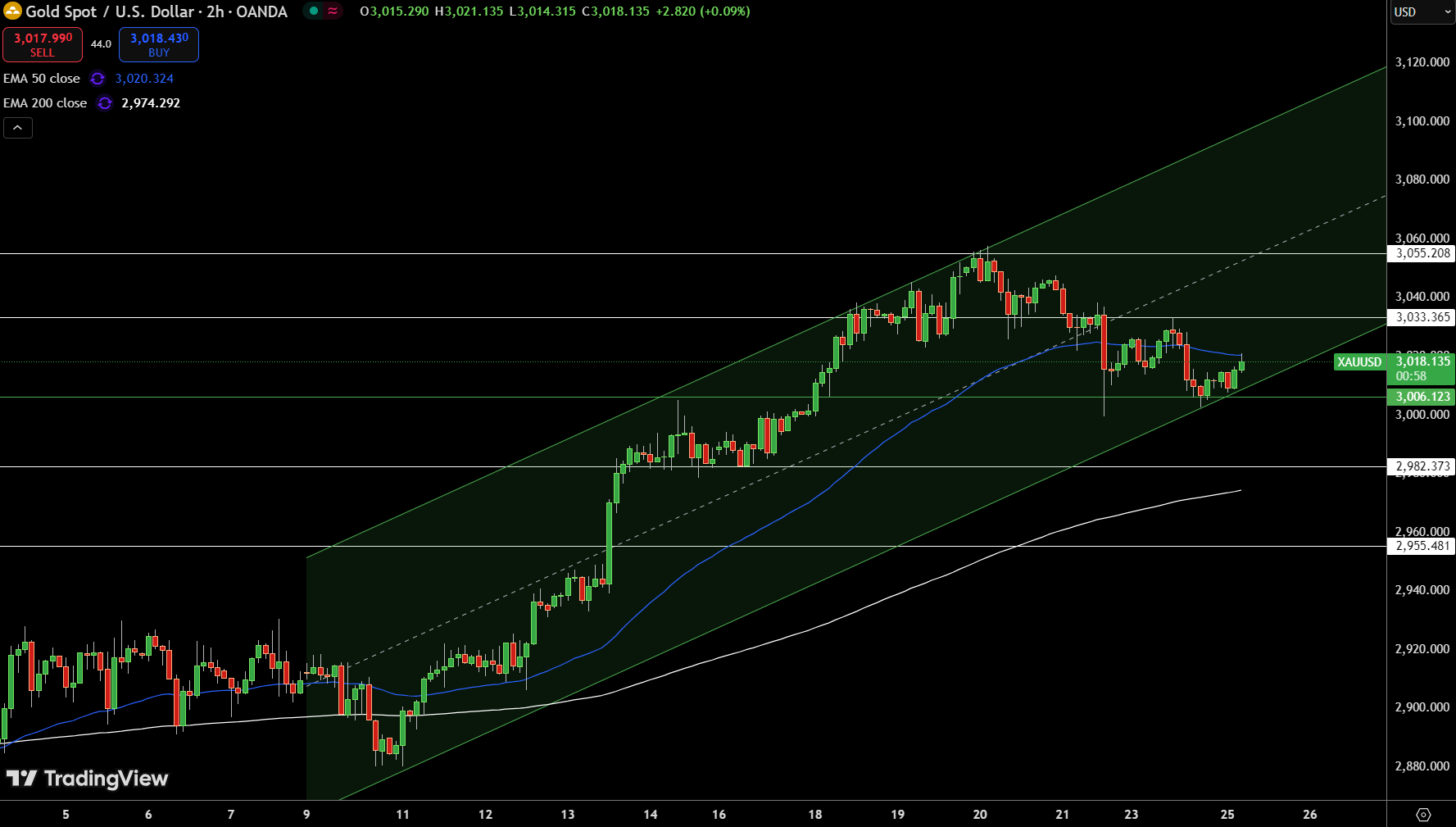The width and height of the screenshot is (1456, 827).
Task: Click the 3,120.000 price axis label
Action: 1422,62
